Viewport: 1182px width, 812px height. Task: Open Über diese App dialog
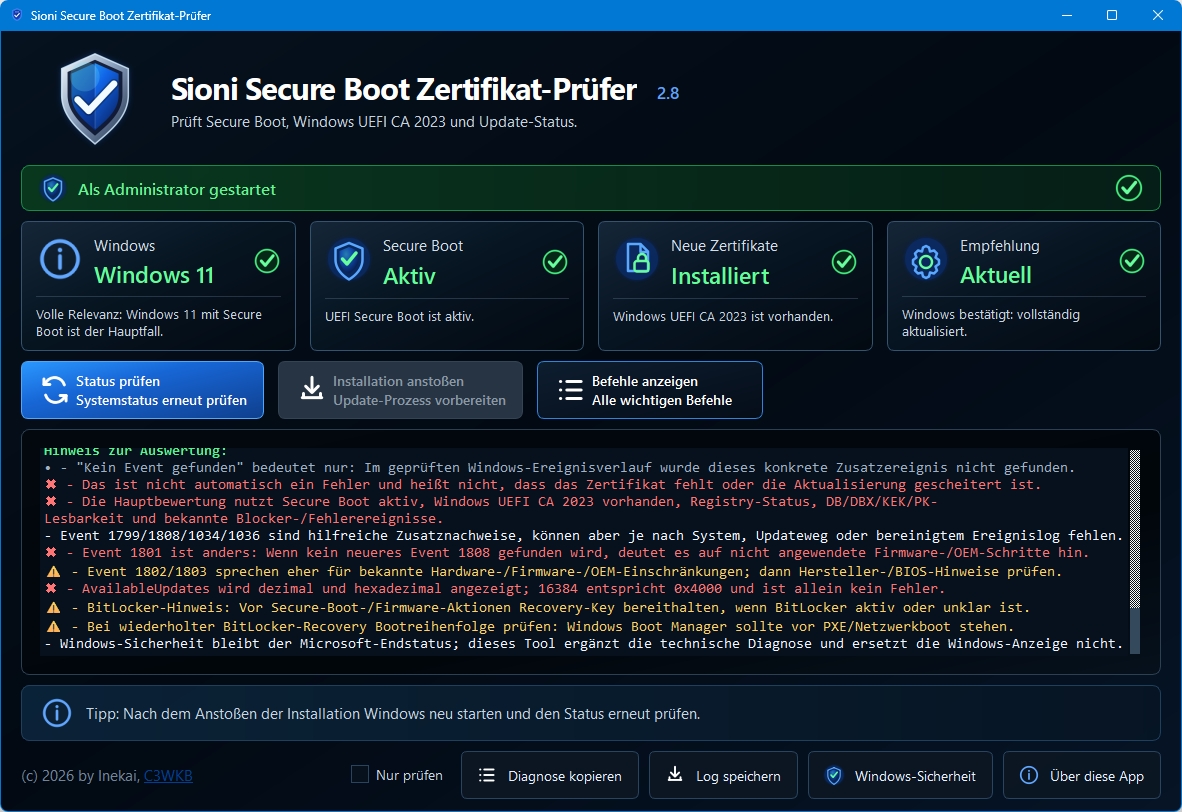(x=1082, y=775)
